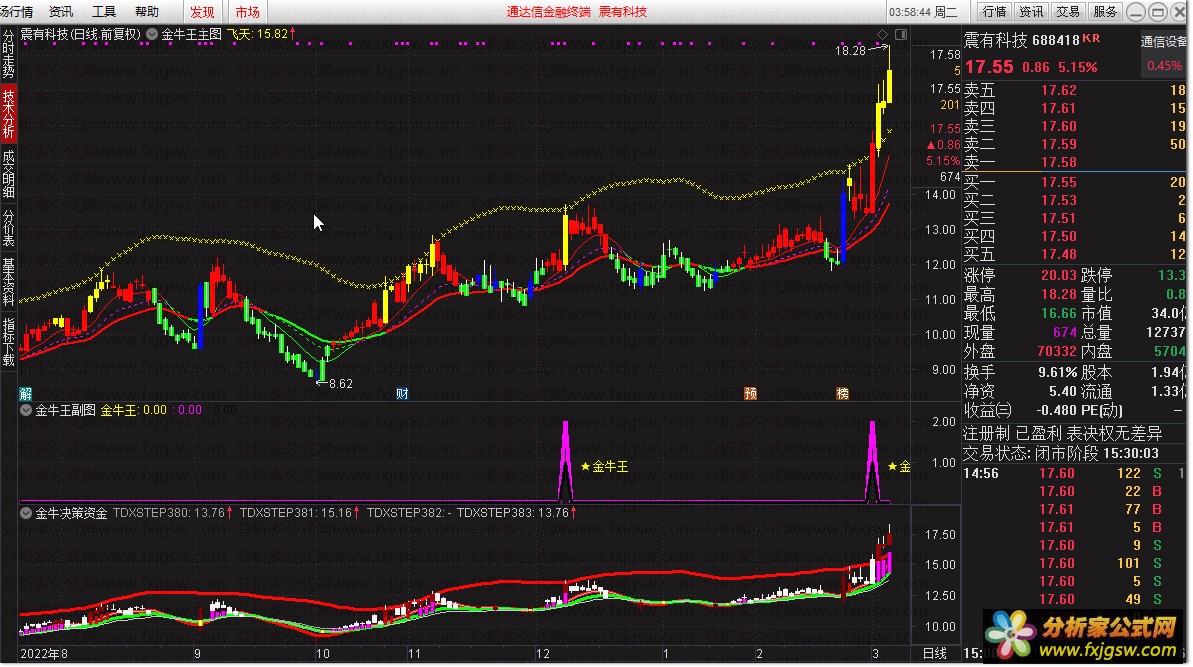Open the 帮助 menu
The height and width of the screenshot is (667, 1193).
pyautogui.click(x=147, y=11)
